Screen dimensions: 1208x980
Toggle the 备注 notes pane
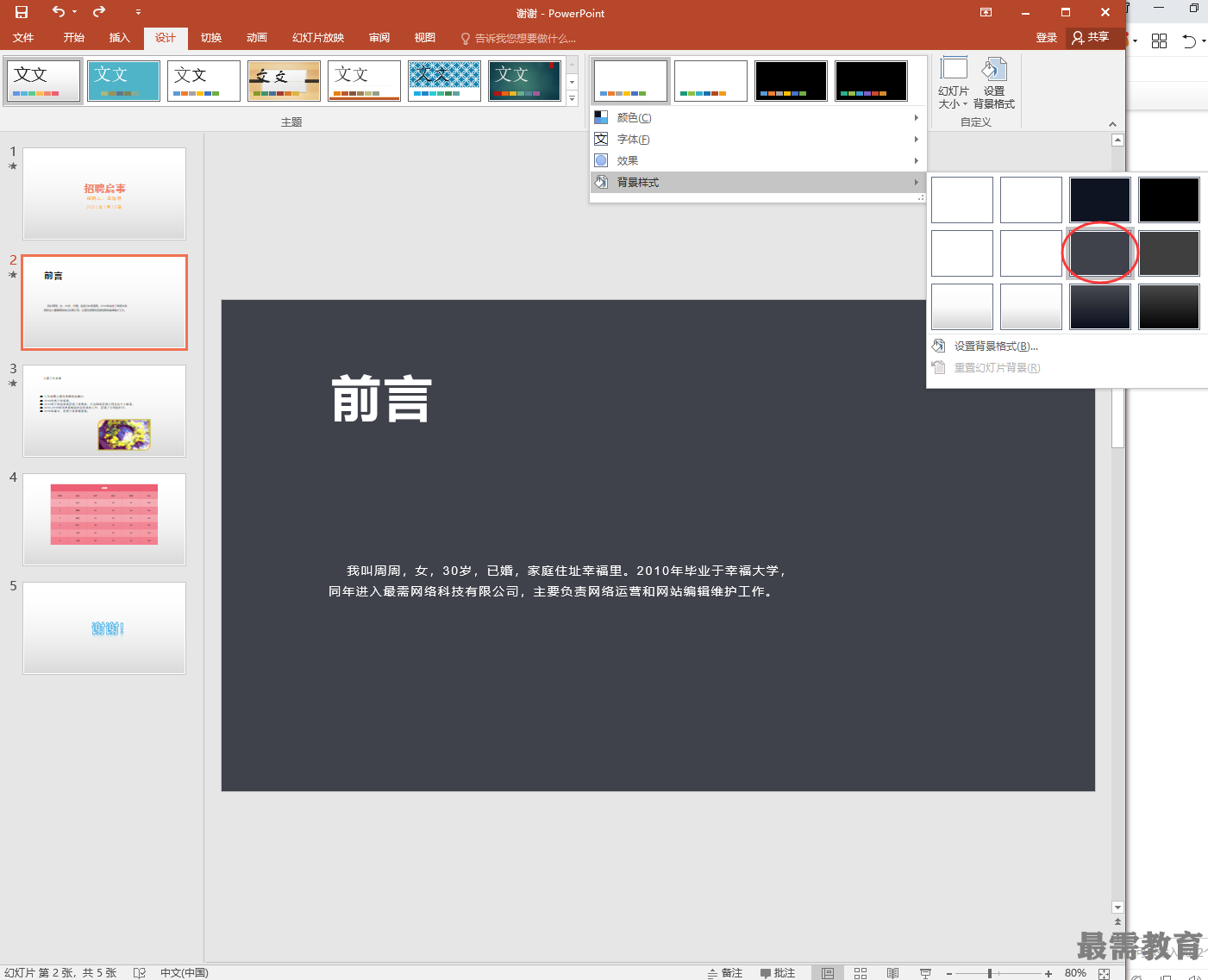(725, 972)
